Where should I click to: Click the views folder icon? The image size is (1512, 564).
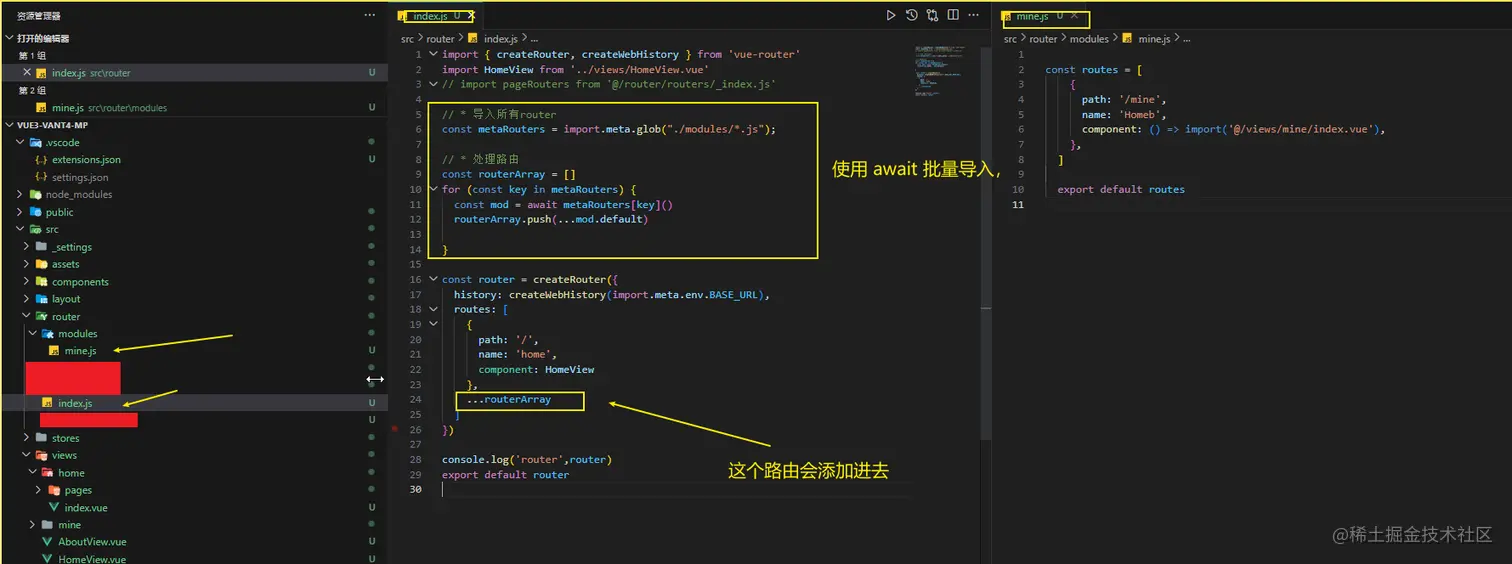pos(42,455)
